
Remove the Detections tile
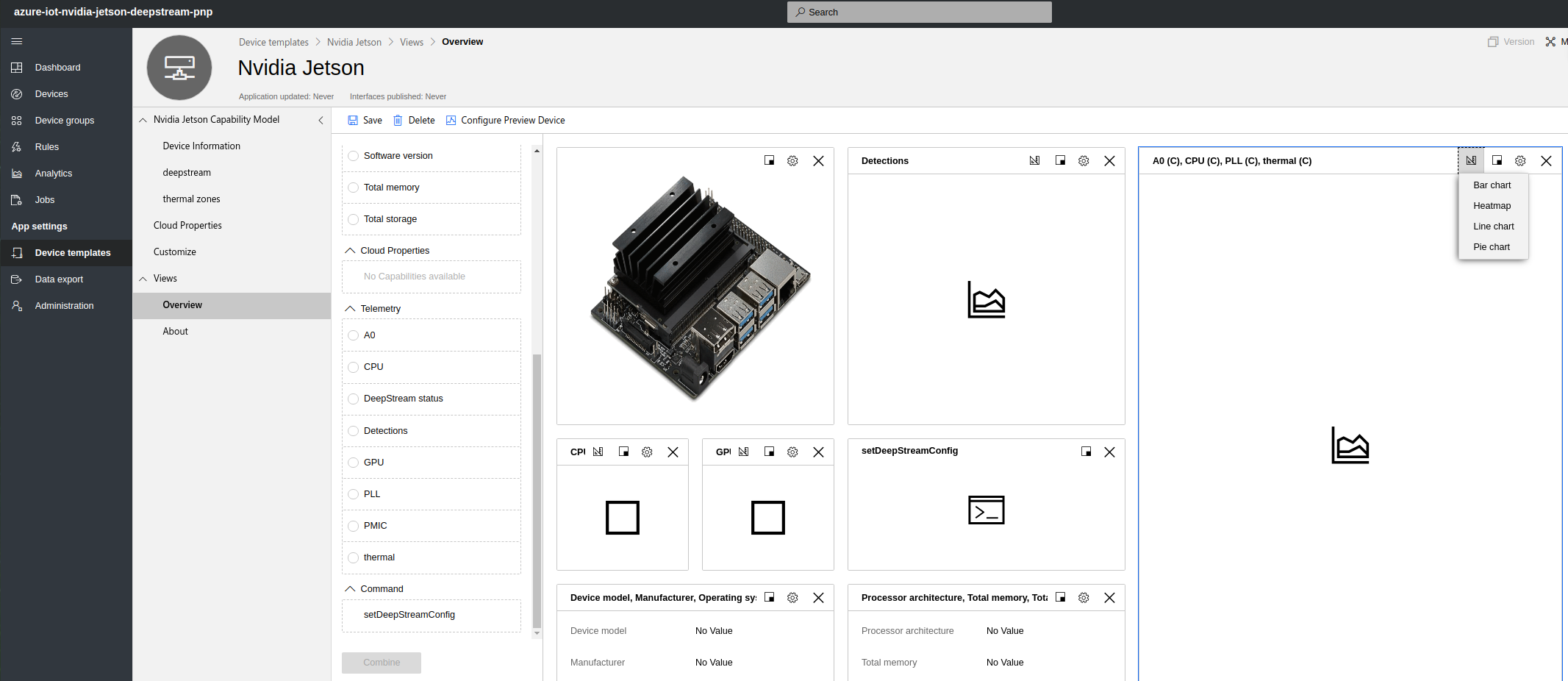[1110, 161]
